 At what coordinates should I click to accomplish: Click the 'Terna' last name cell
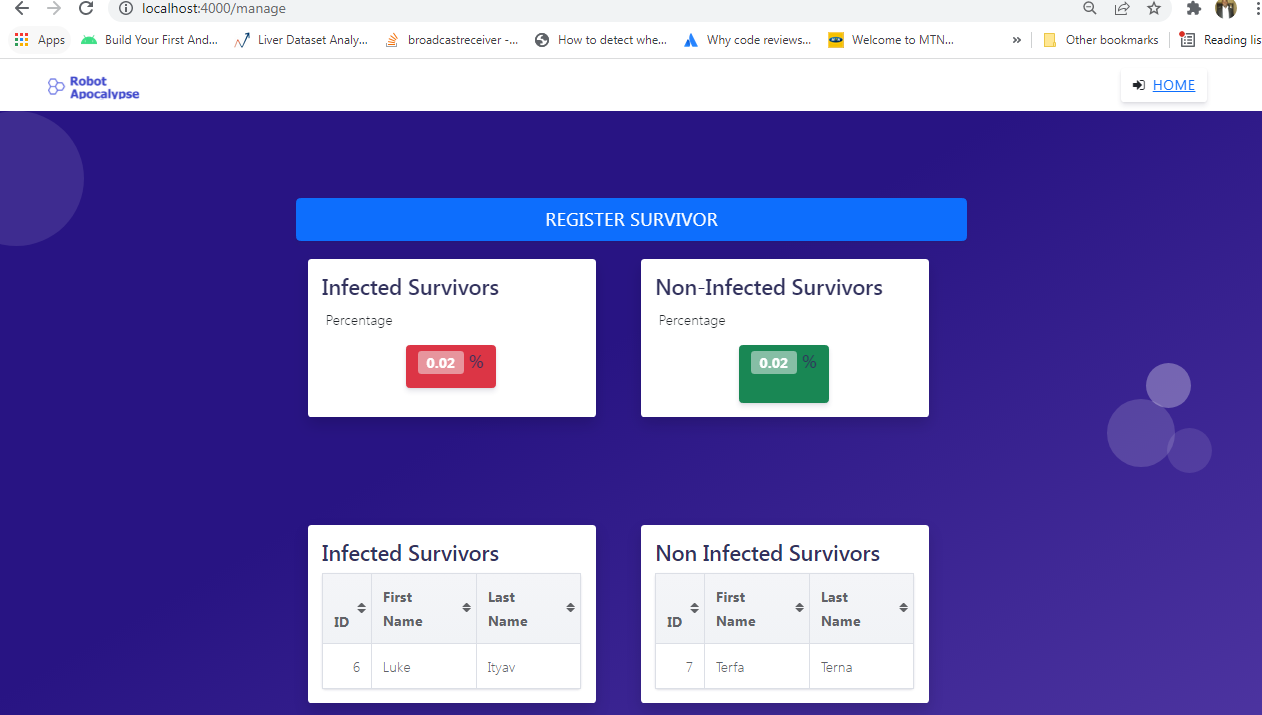[x=862, y=666]
